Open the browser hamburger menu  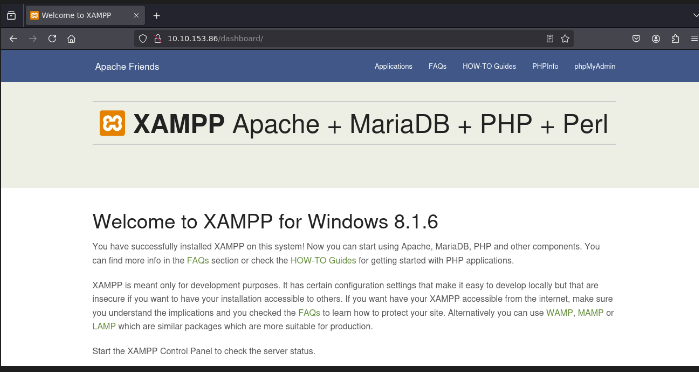pyautogui.click(x=695, y=39)
